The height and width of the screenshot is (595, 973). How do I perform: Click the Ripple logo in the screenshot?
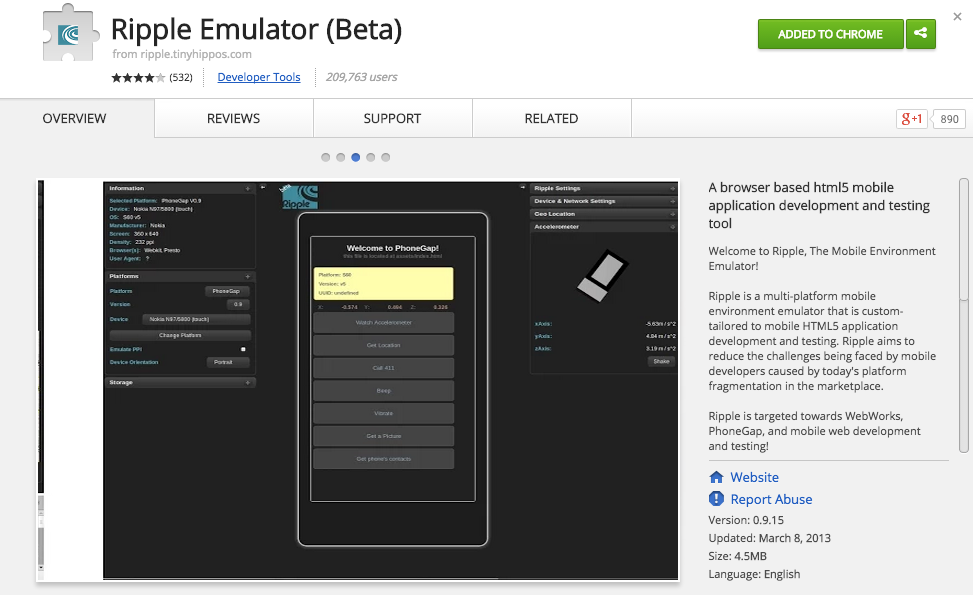pyautogui.click(x=300, y=197)
